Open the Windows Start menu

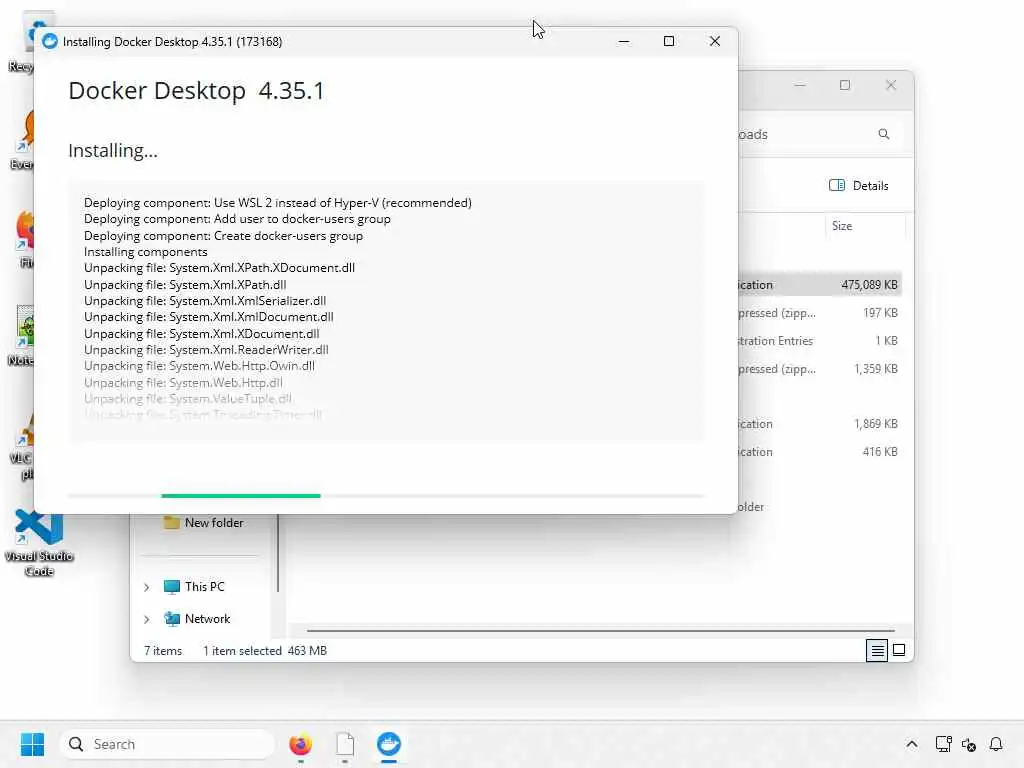coord(32,744)
